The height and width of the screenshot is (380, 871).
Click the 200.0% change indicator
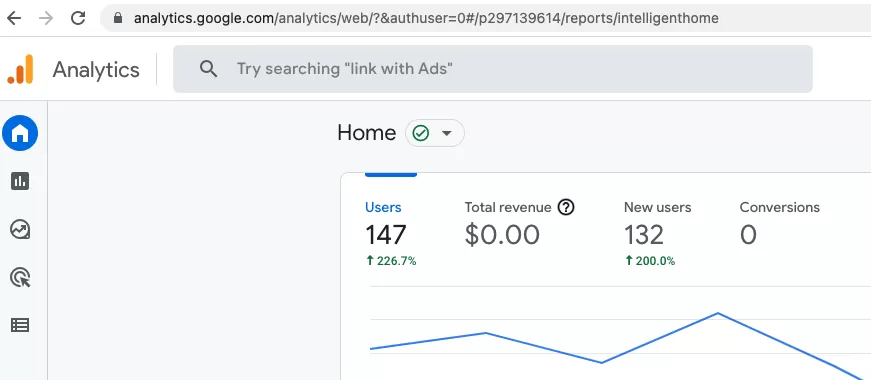(x=650, y=261)
